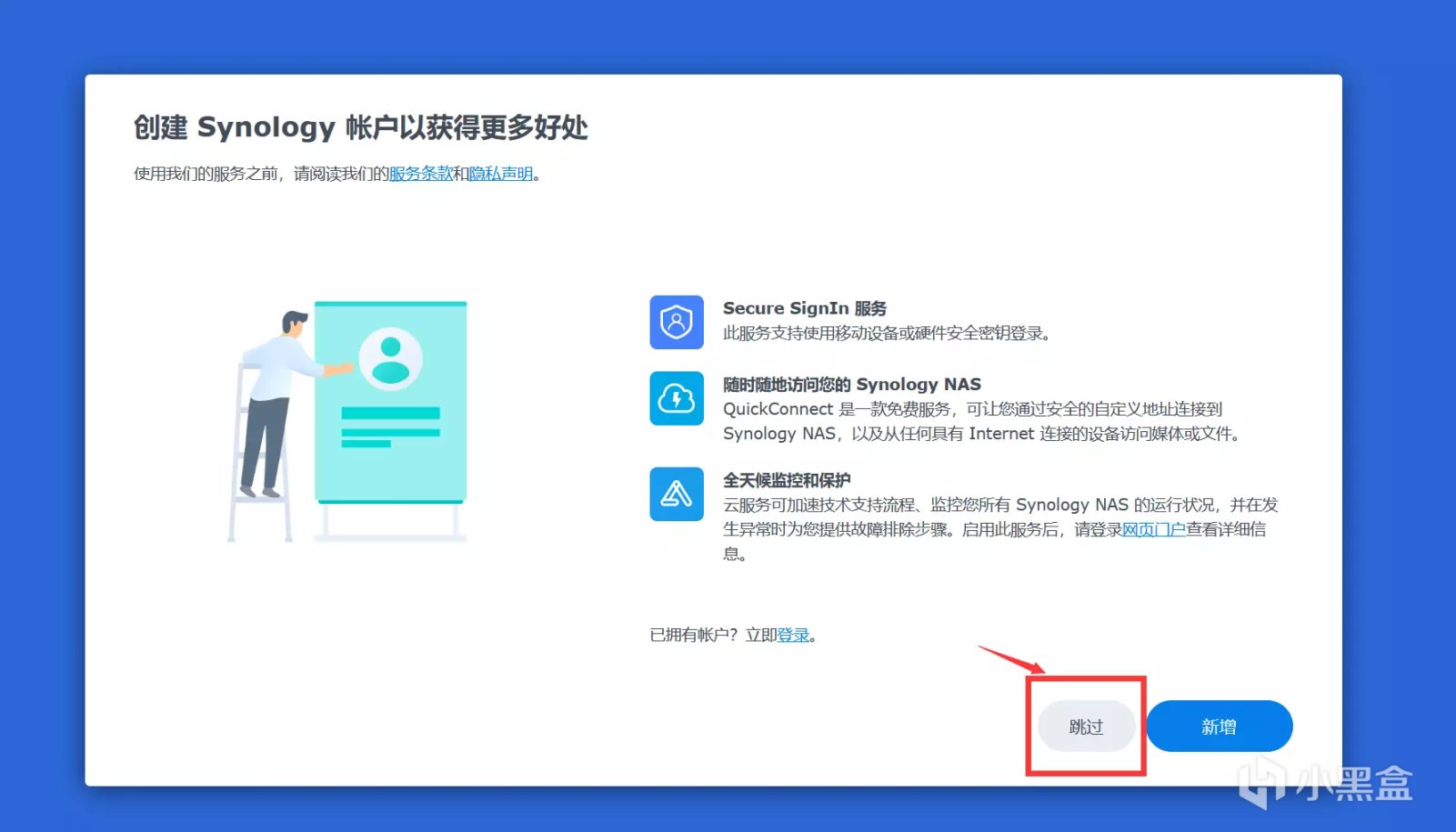1456x832 pixels.
Task: Select the '全天候监控和保护' heading
Action: [x=787, y=480]
